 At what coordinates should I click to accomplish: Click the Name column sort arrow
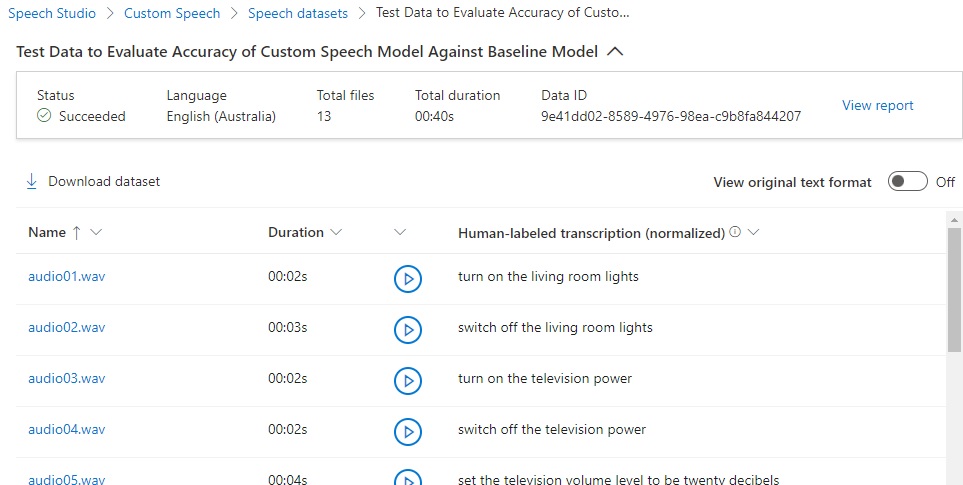pos(75,232)
